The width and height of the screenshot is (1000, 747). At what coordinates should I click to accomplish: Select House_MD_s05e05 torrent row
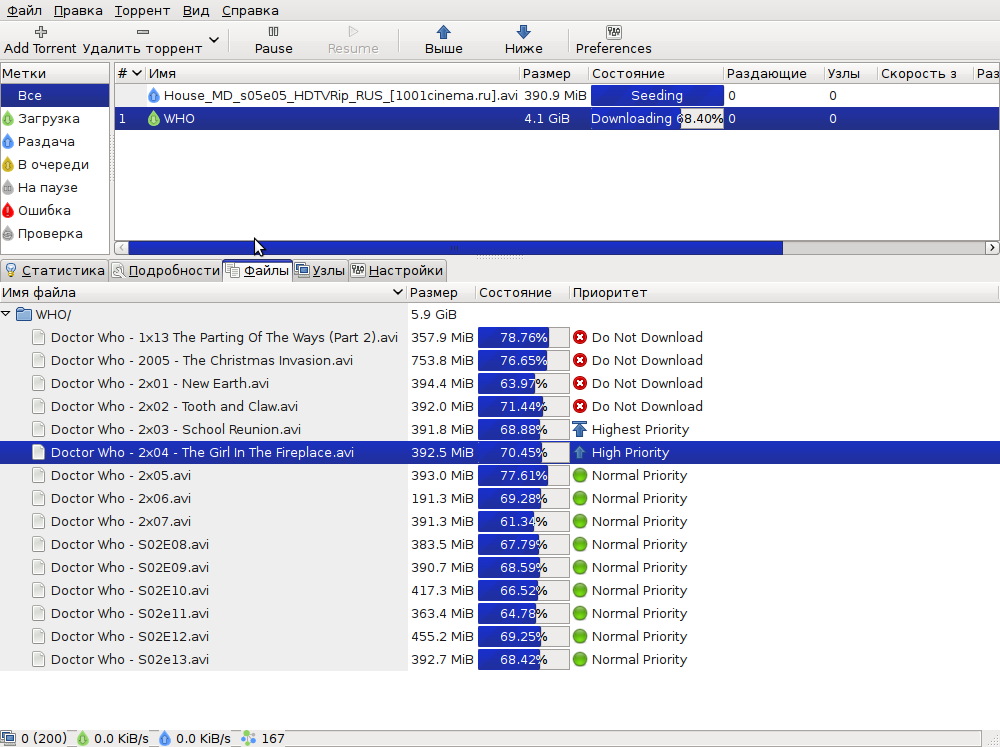556,96
